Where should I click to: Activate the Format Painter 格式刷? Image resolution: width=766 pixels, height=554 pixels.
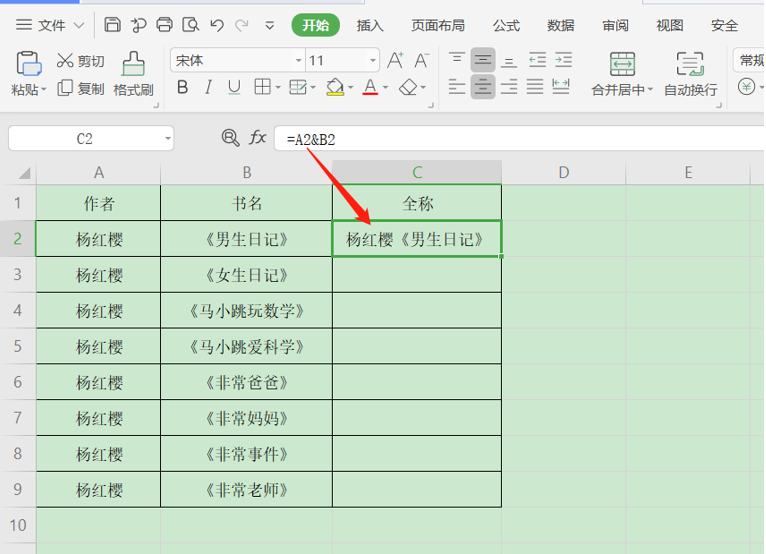pos(133,74)
